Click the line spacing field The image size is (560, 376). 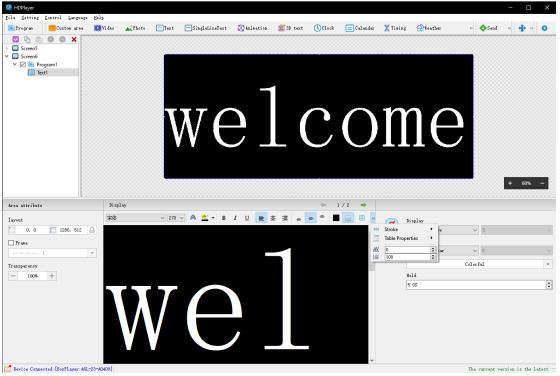408,257
